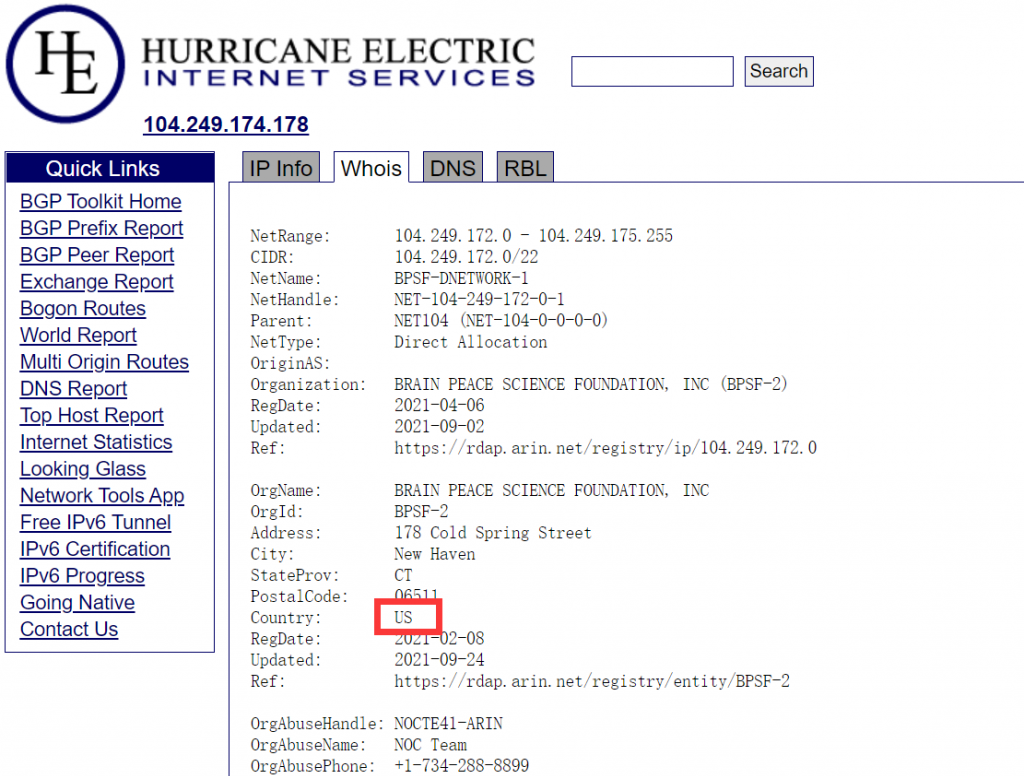Click the NetType value Direct Allocation

point(471,342)
